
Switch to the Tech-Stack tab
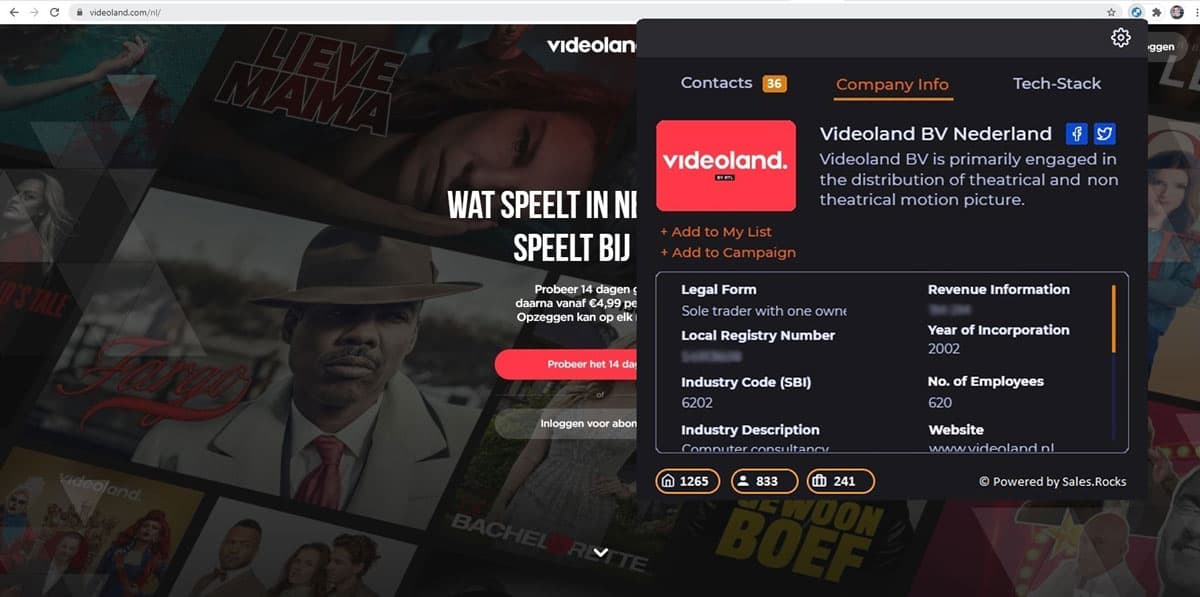1057,83
